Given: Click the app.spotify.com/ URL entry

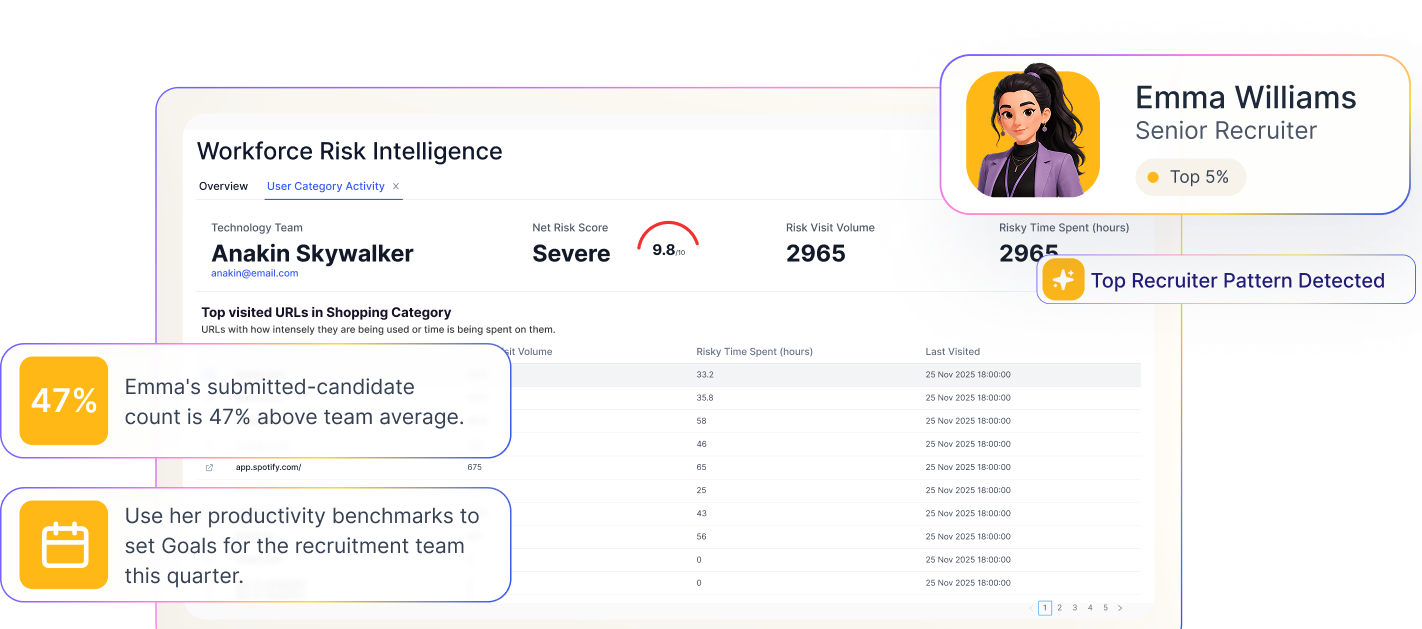Looking at the screenshot, I should (268, 467).
